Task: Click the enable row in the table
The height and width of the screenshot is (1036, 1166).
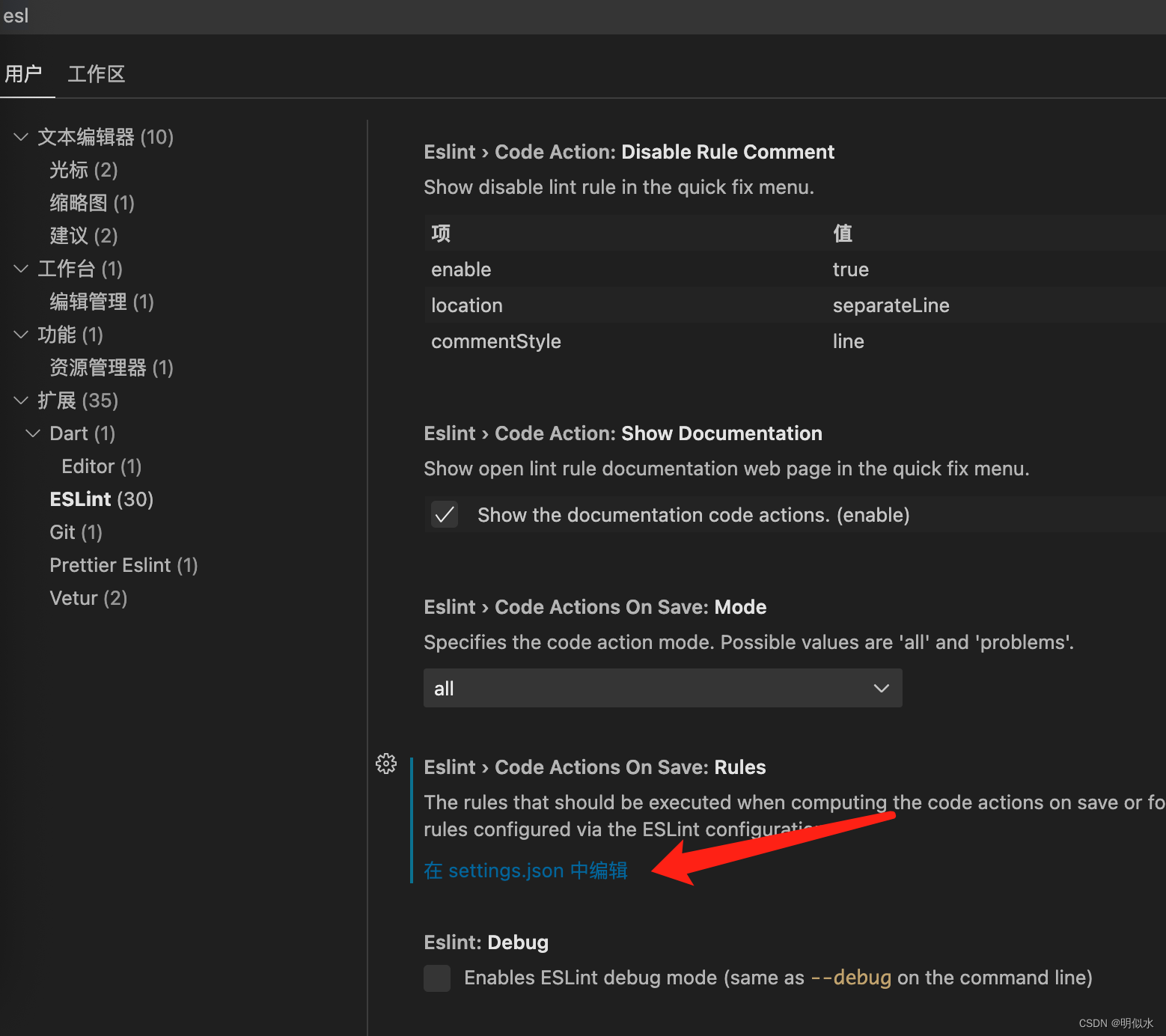Action: point(795,269)
